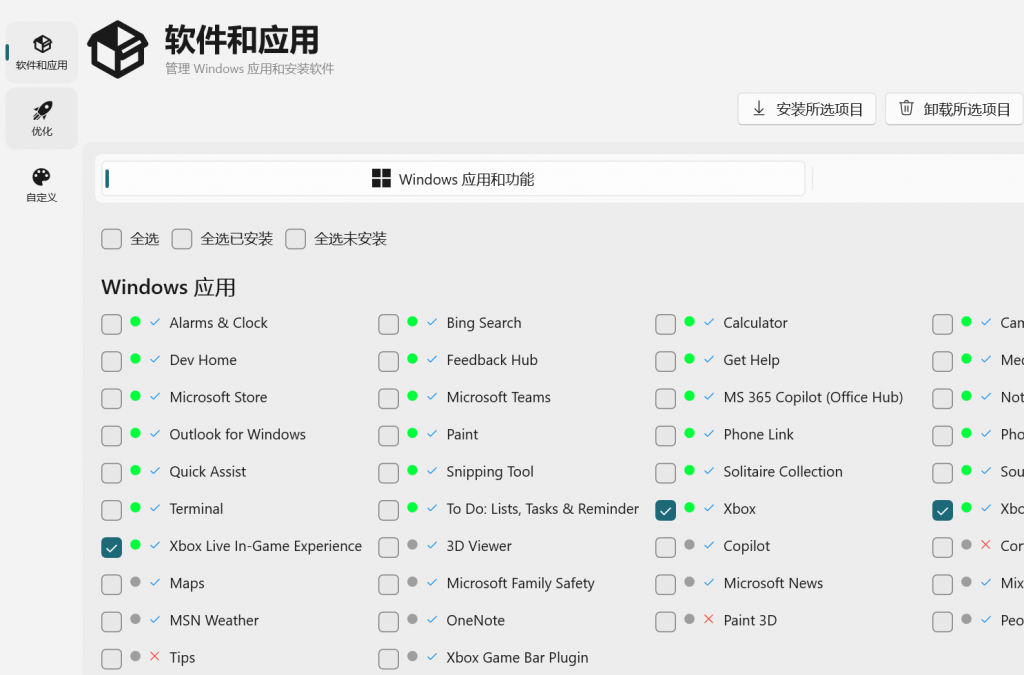This screenshot has height=675, width=1024.
Task: Tick the Microsoft Family Safety checkbox
Action: click(389, 584)
